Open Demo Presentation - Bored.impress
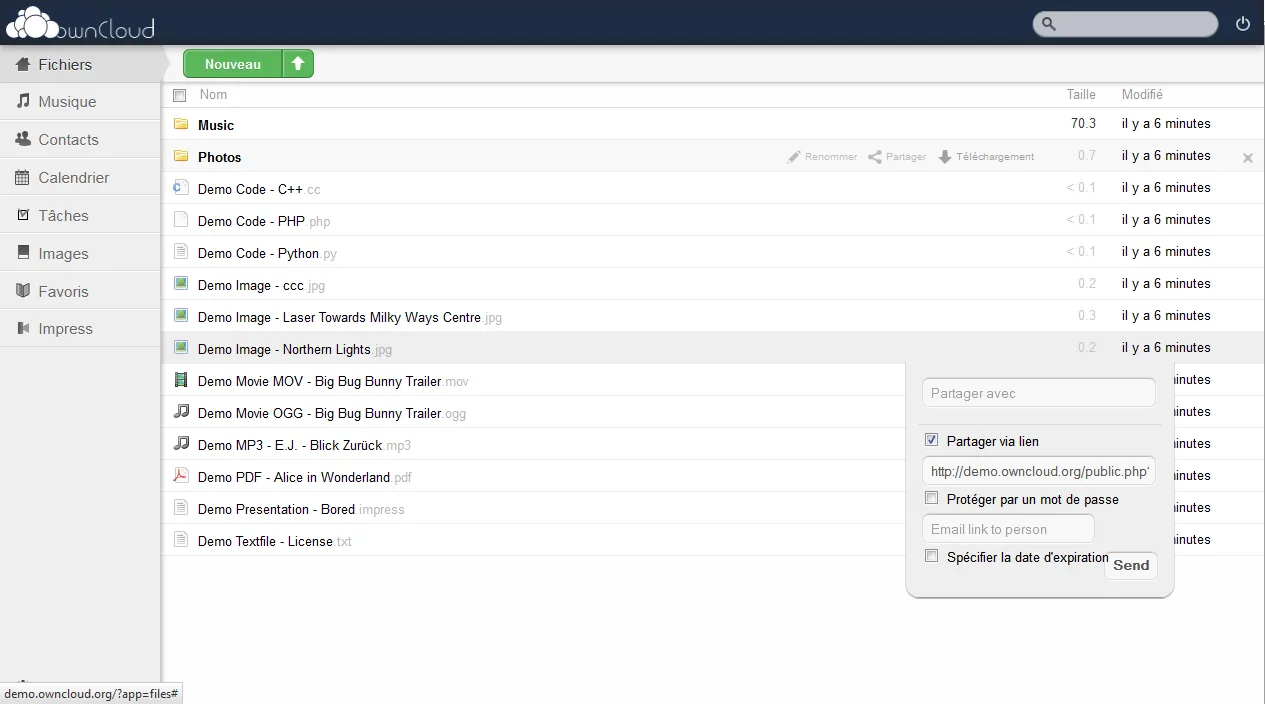The image size is (1265, 704). (301, 509)
